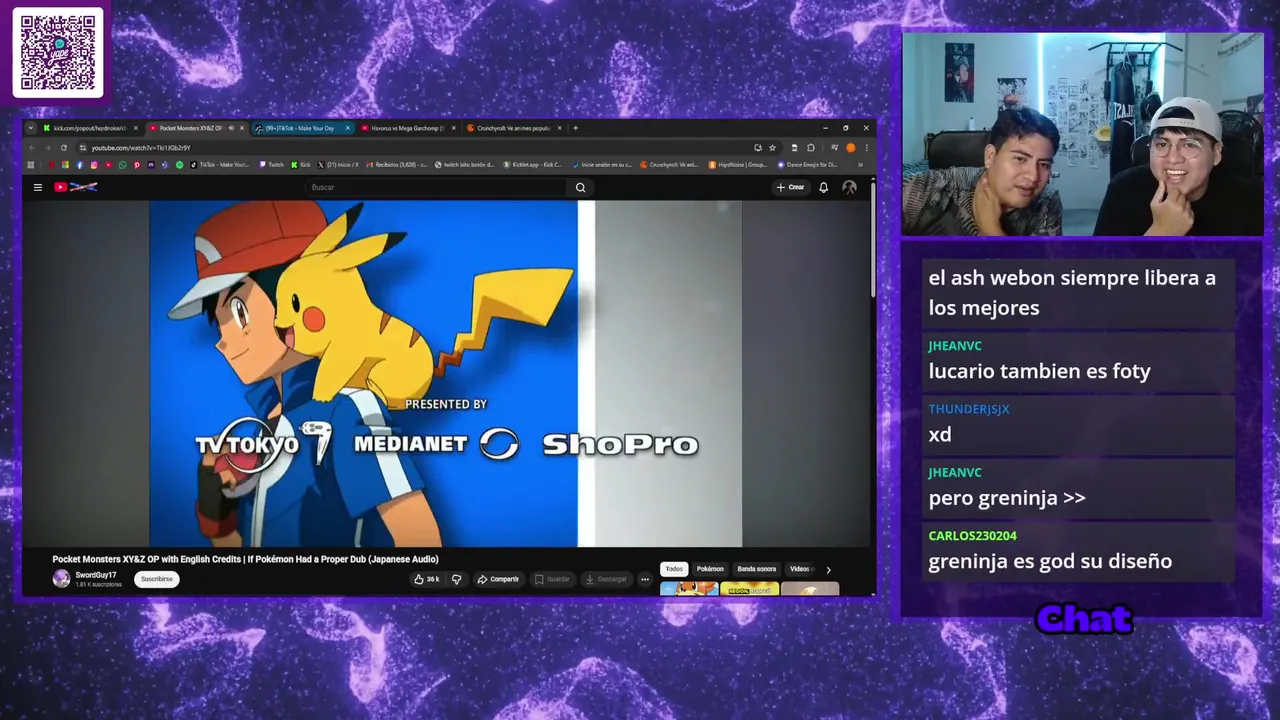Open the browser profile orange avatar
Image resolution: width=1280 pixels, height=720 pixels.
[x=851, y=148]
